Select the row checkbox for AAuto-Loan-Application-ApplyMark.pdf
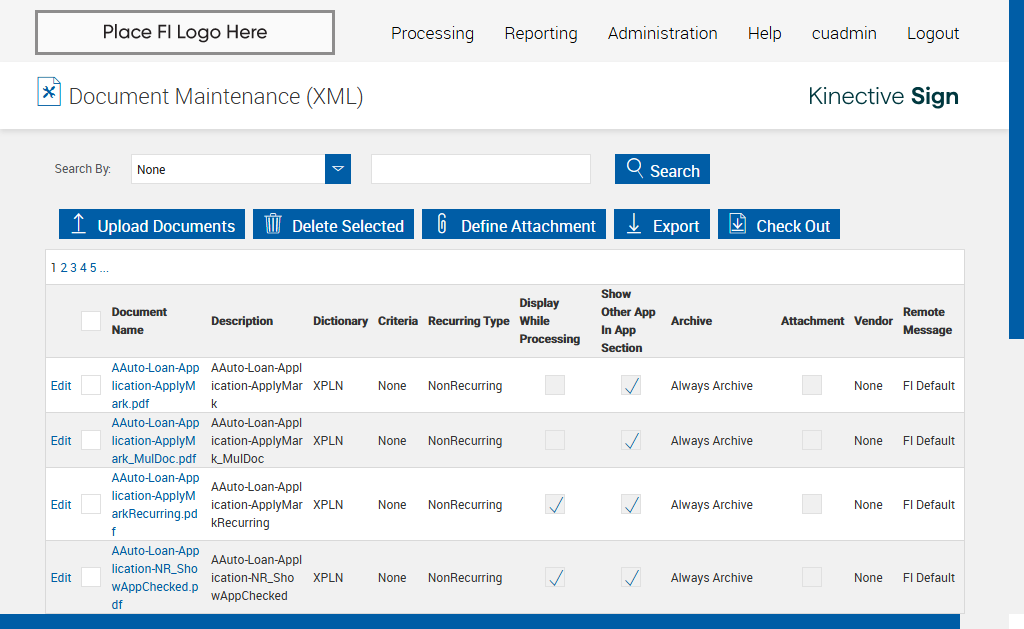This screenshot has width=1024, height=629. coord(91,386)
